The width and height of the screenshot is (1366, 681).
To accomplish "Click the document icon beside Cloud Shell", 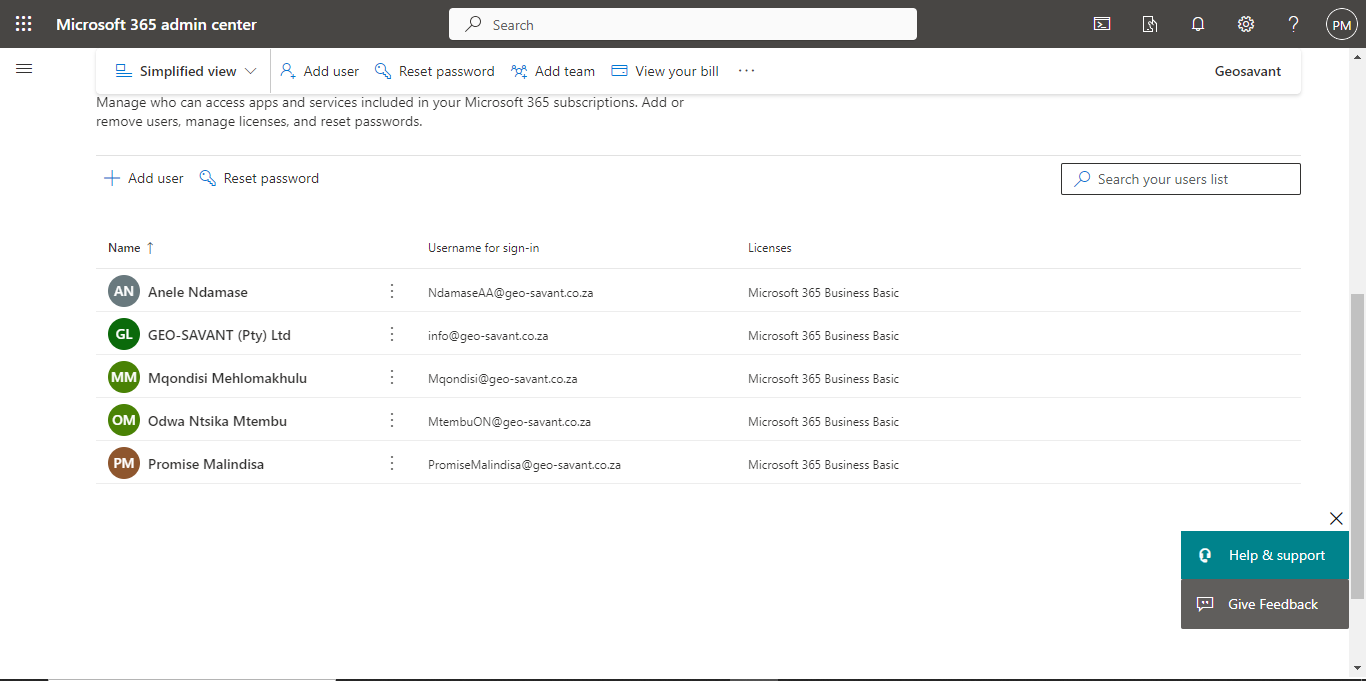I will pos(1150,24).
